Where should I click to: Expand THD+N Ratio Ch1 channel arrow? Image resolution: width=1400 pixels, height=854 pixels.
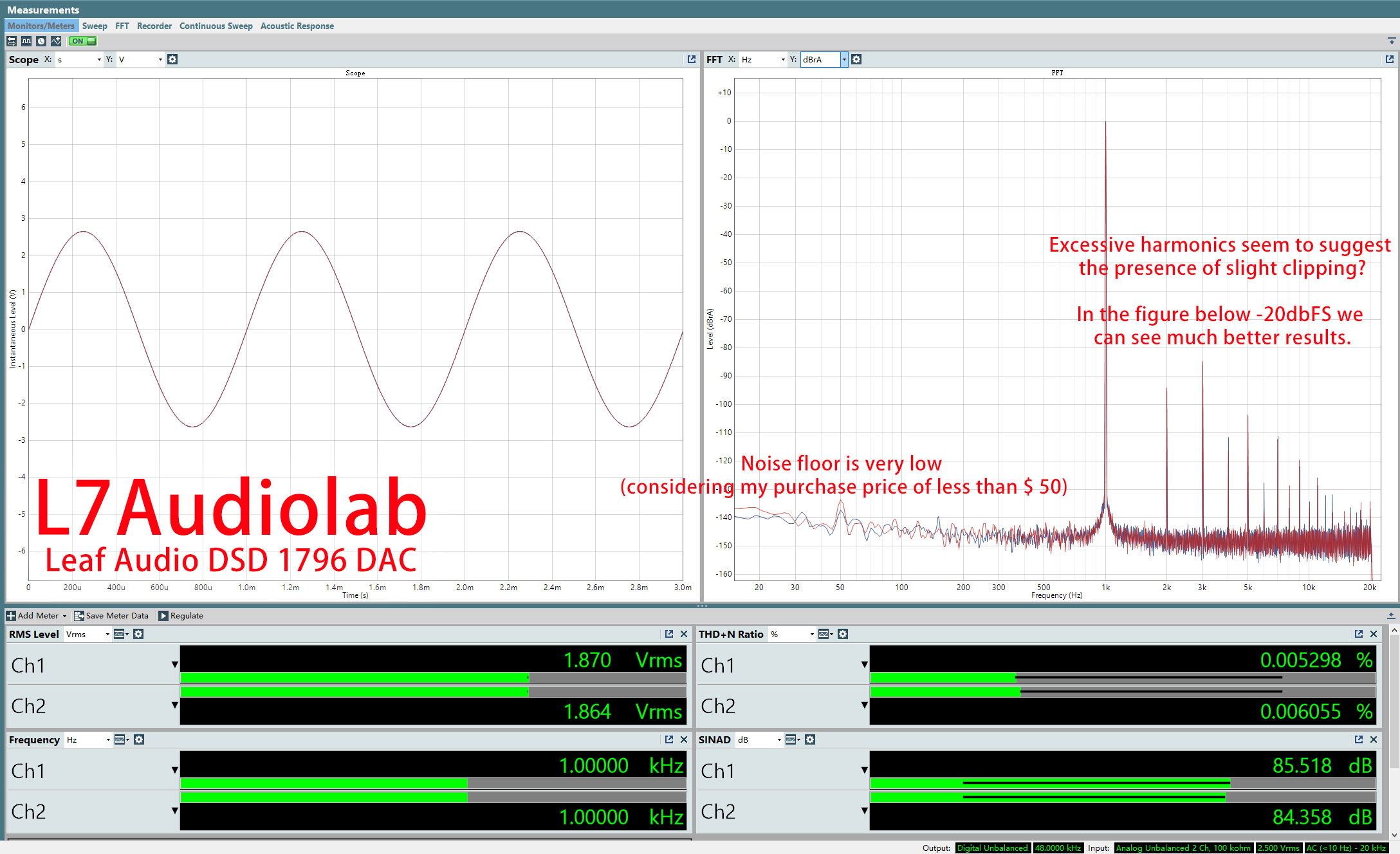click(864, 664)
